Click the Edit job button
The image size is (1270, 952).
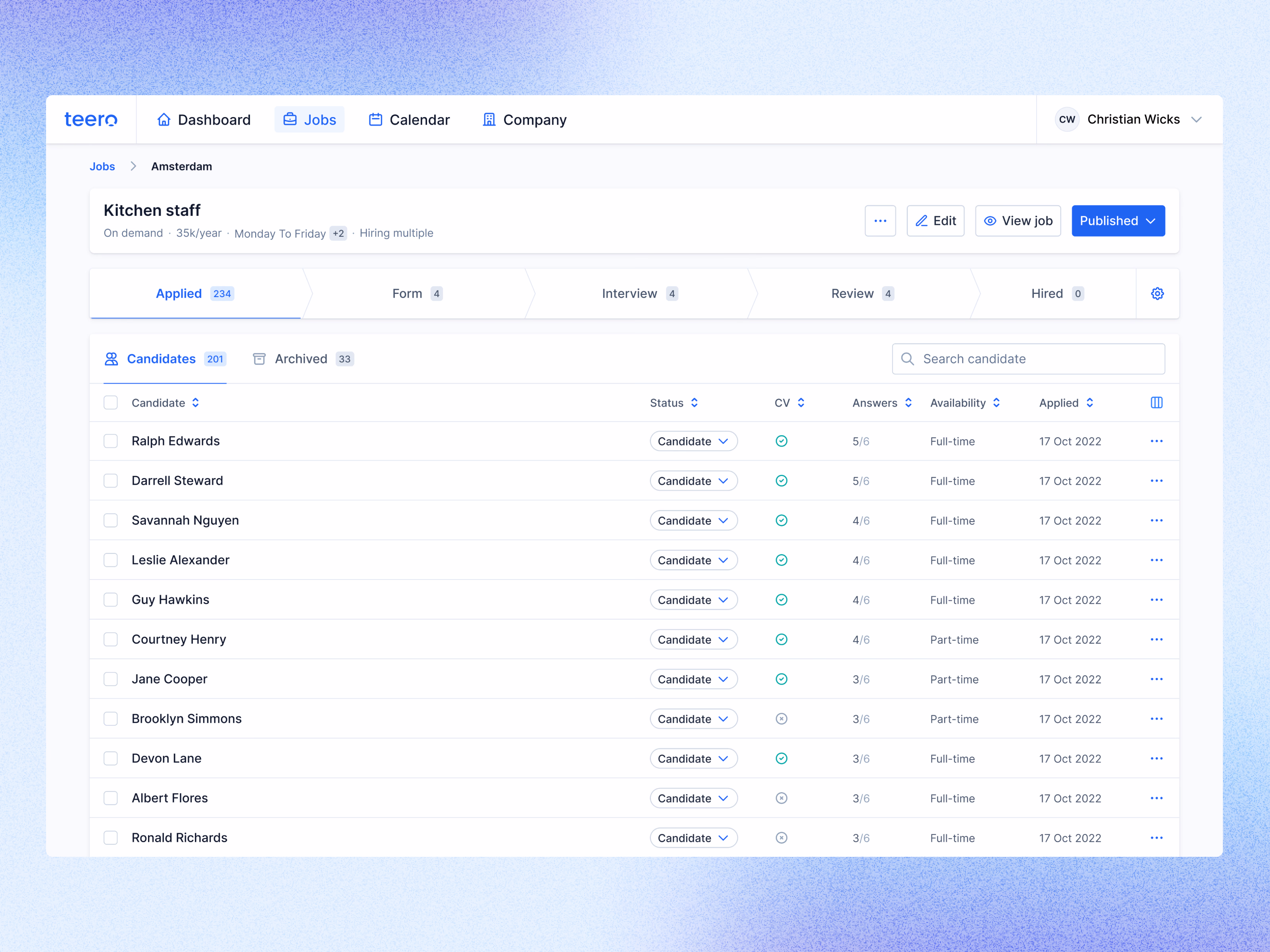(x=935, y=221)
